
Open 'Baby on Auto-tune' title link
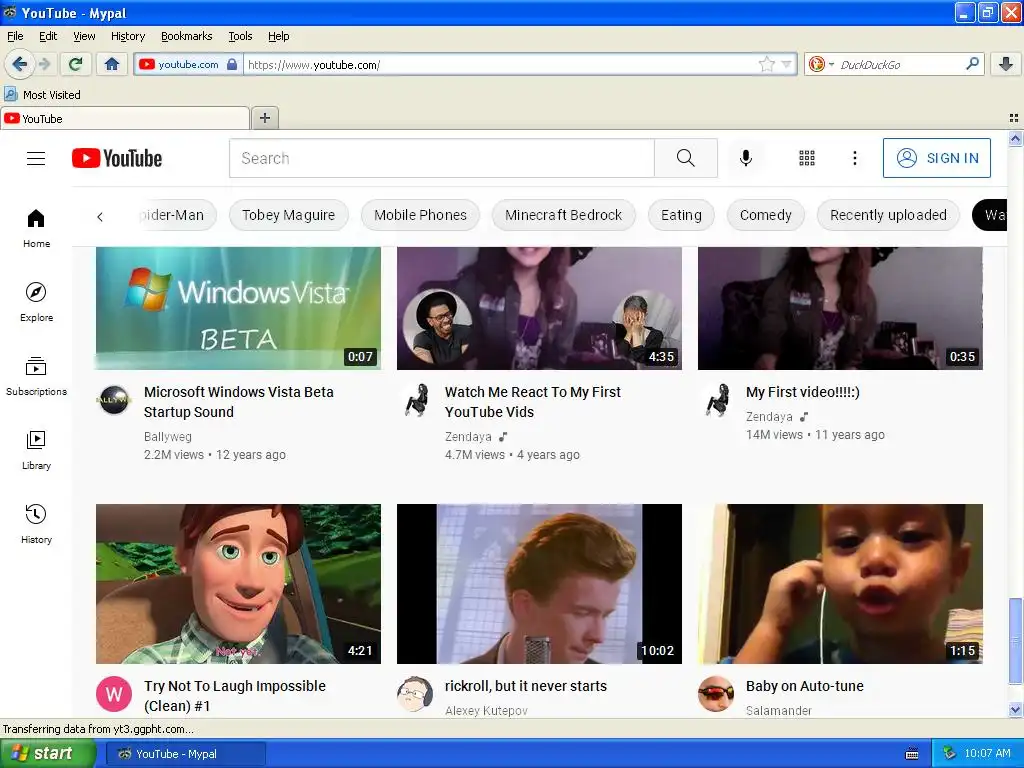tap(805, 686)
